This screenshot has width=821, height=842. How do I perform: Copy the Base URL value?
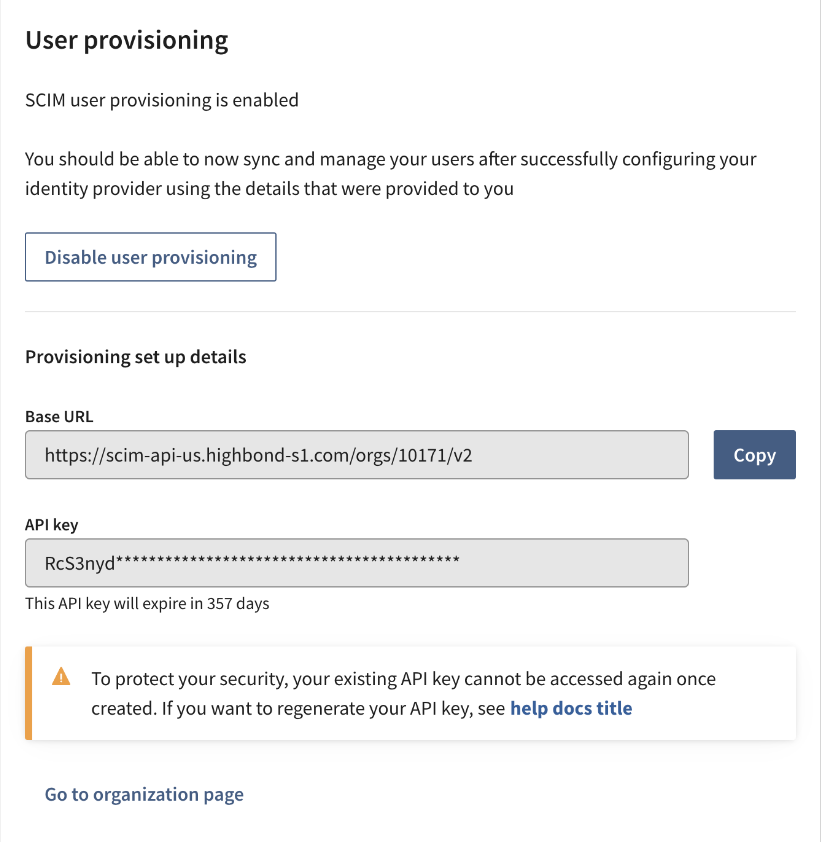click(754, 454)
